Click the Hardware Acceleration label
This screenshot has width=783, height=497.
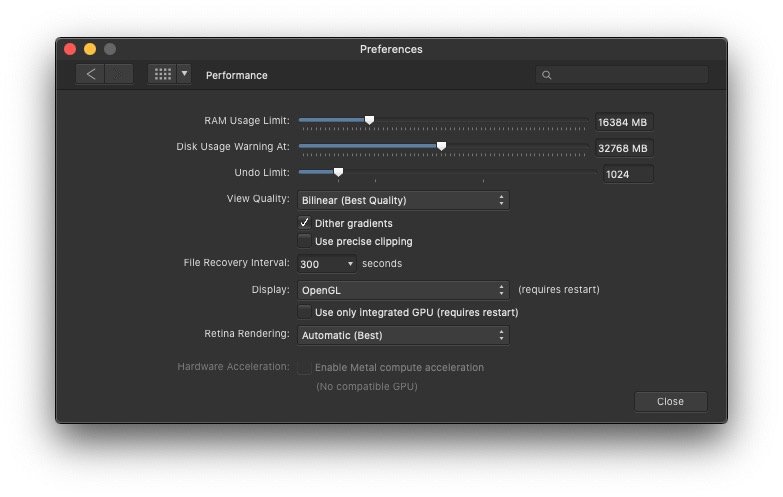pyautogui.click(x=233, y=367)
